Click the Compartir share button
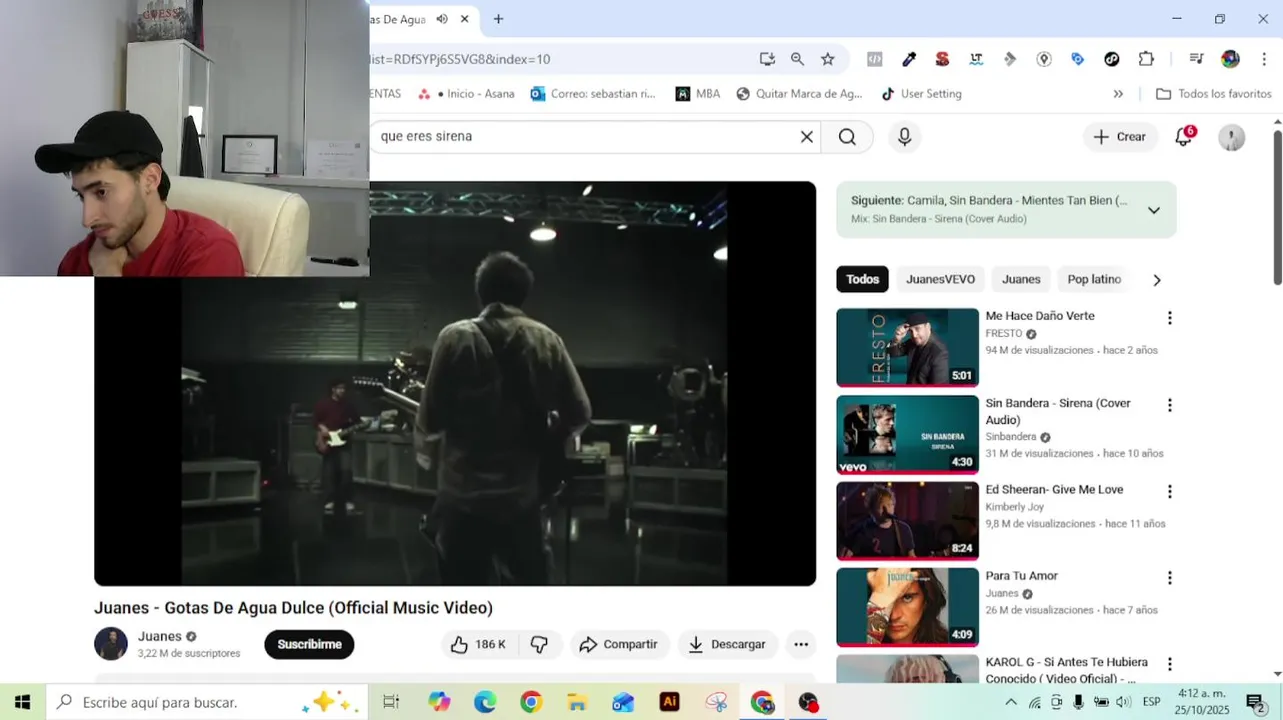This screenshot has height=720, width=1283. [x=619, y=645]
